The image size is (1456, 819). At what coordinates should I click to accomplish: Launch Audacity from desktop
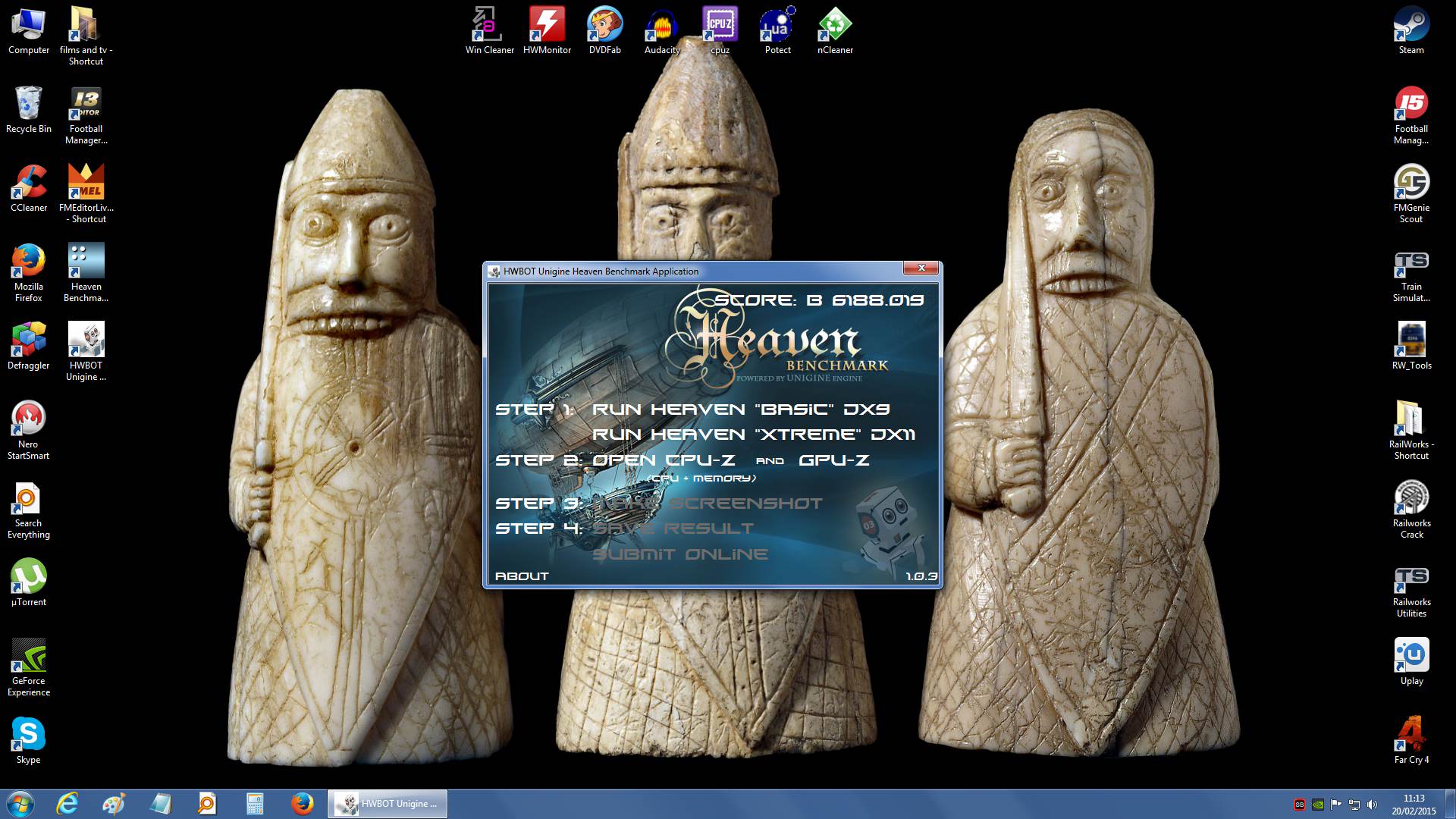662,30
